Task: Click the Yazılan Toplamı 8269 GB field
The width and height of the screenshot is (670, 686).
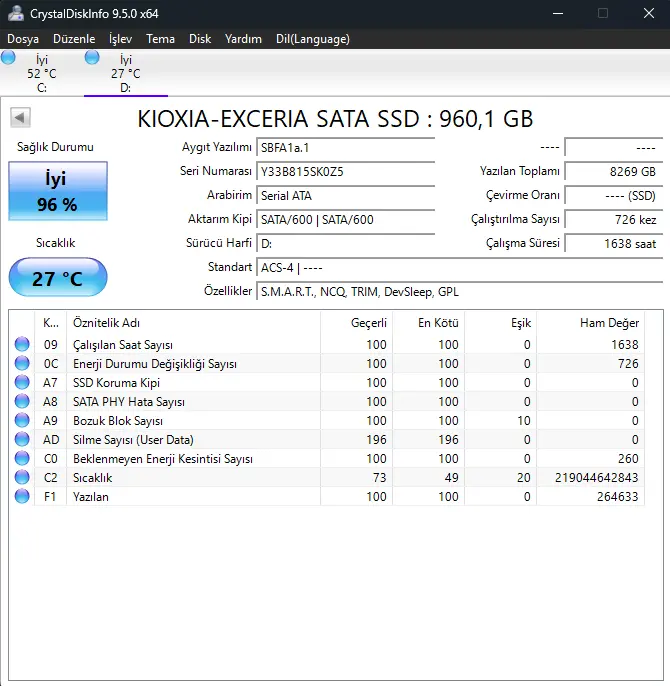Action: [x=614, y=172]
